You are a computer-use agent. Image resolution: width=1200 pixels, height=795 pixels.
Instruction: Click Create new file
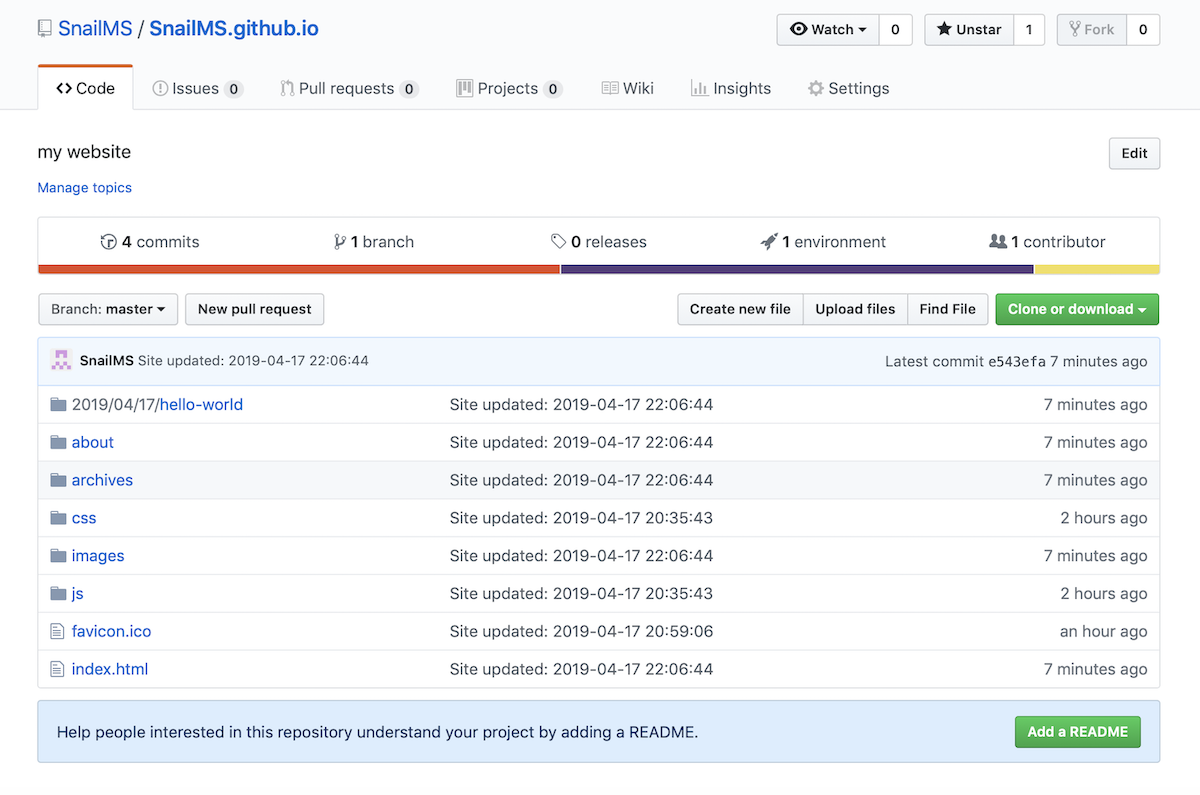pos(740,309)
